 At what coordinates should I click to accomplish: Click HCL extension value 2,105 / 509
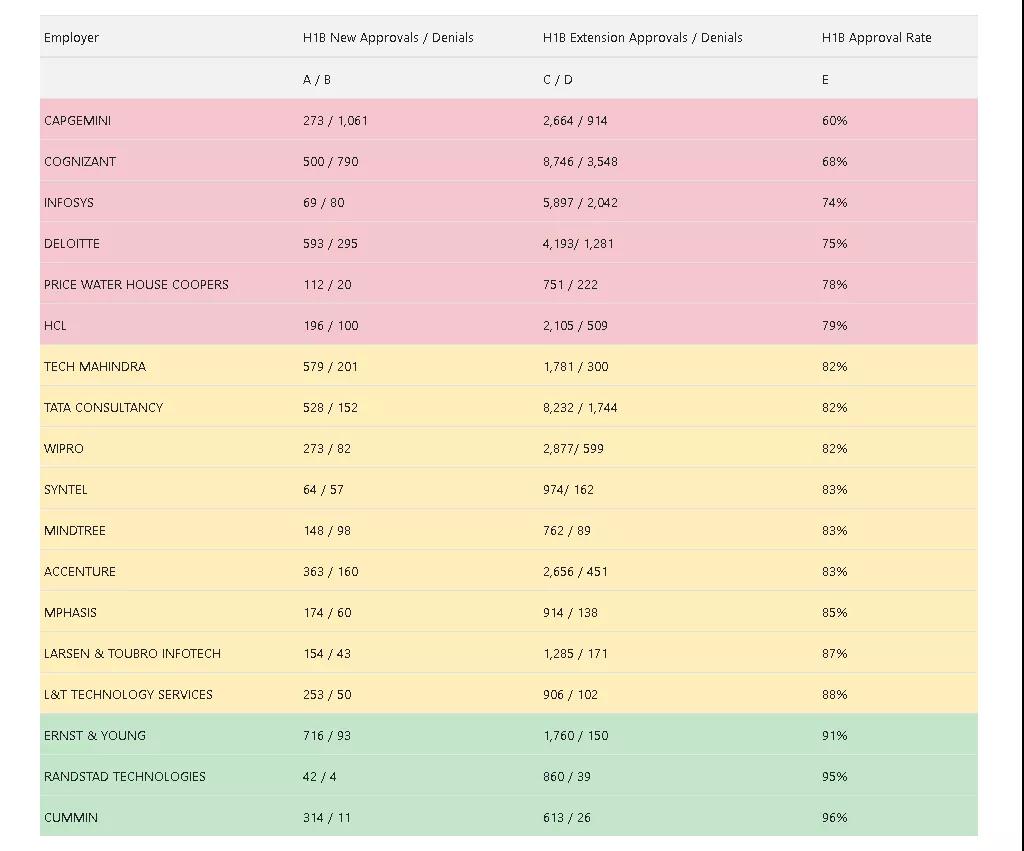[x=575, y=326]
